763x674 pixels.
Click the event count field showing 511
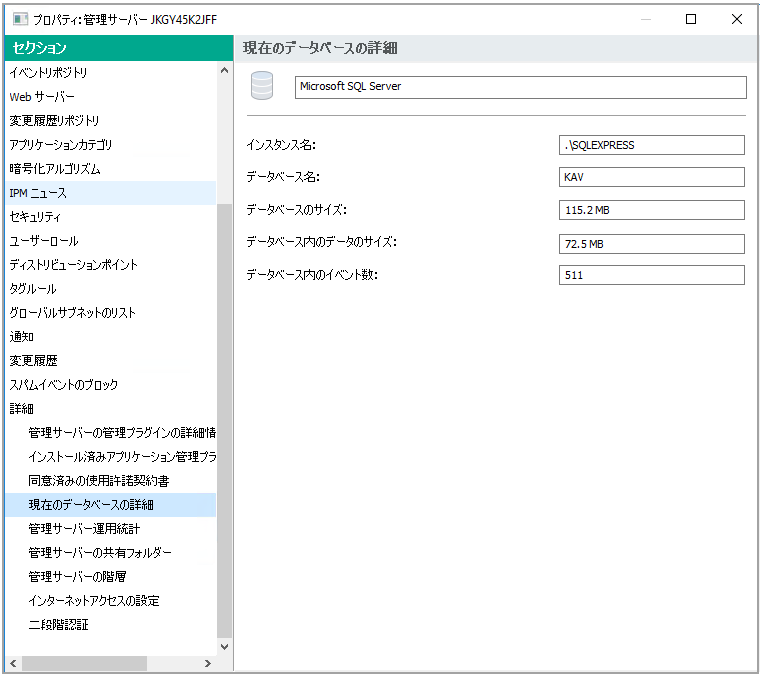(651, 275)
